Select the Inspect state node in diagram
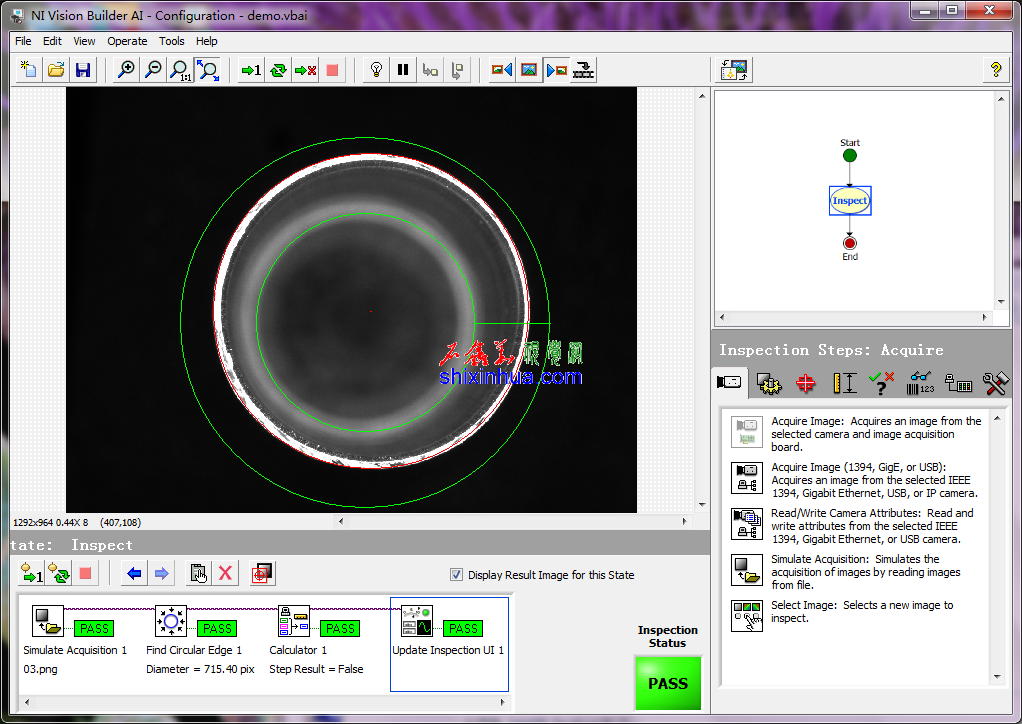Screen dimensions: 1022x724 (x=850, y=201)
